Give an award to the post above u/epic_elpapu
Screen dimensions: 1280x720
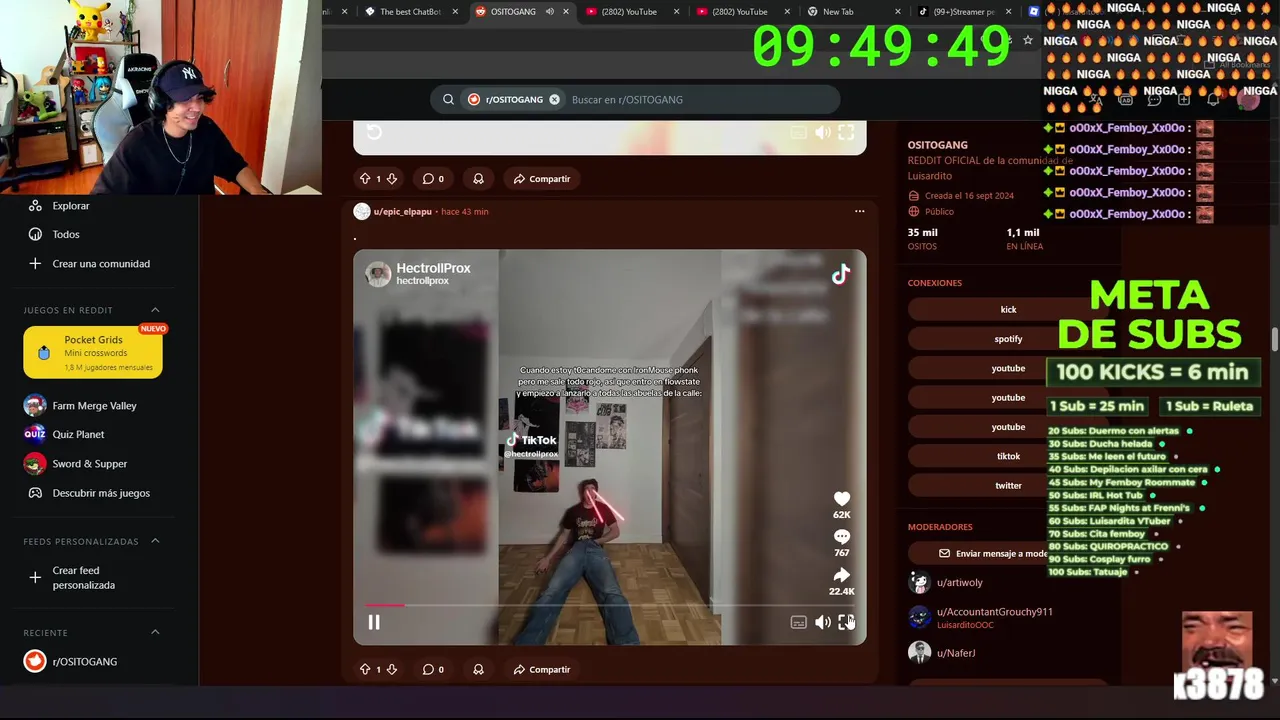[x=478, y=179]
